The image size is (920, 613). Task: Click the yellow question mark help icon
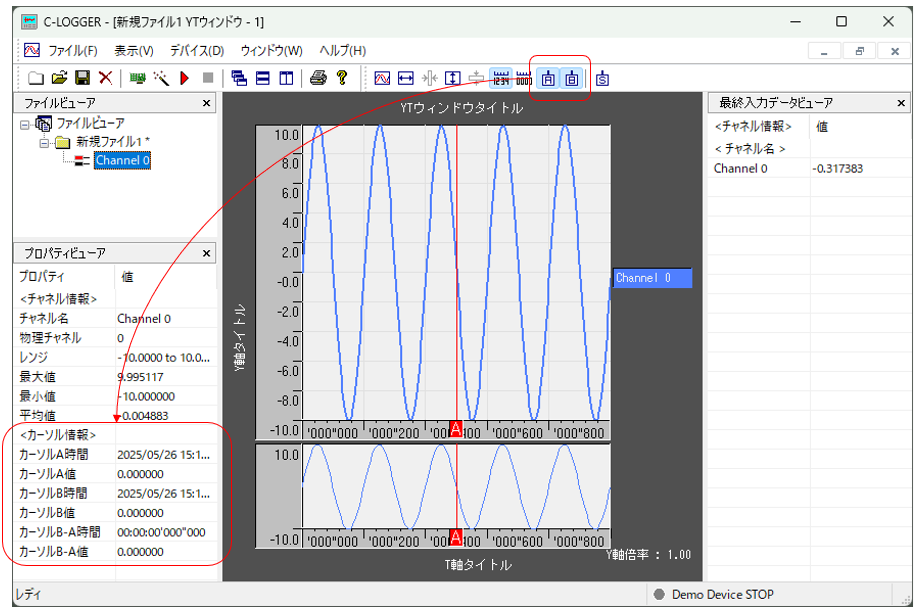[x=342, y=78]
